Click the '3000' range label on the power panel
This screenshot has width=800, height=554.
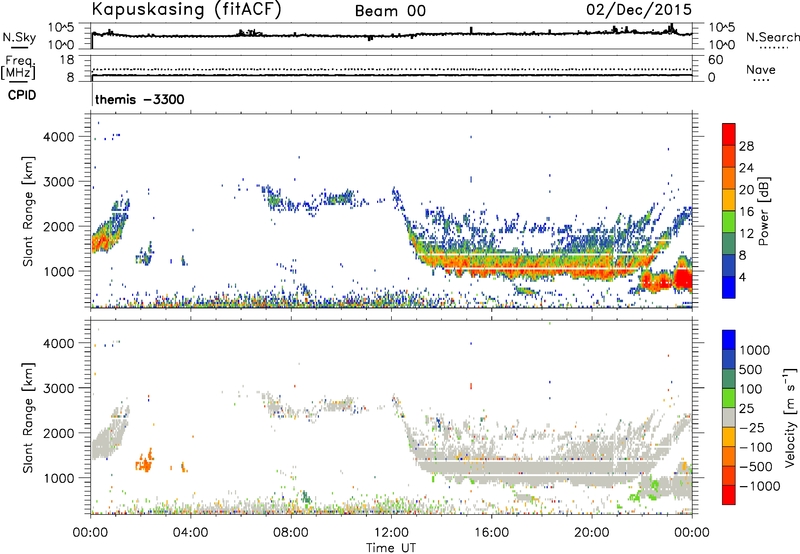(58, 182)
